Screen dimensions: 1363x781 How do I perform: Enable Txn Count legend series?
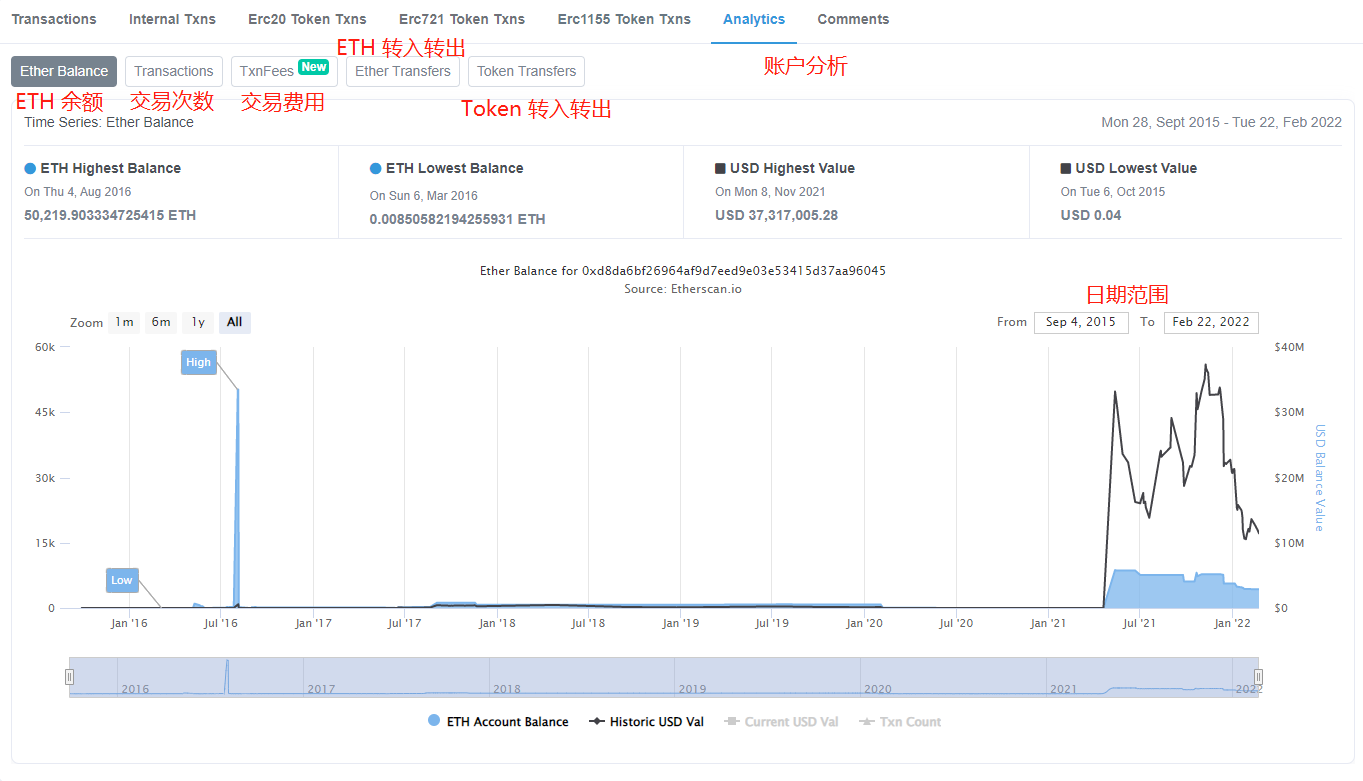900,721
